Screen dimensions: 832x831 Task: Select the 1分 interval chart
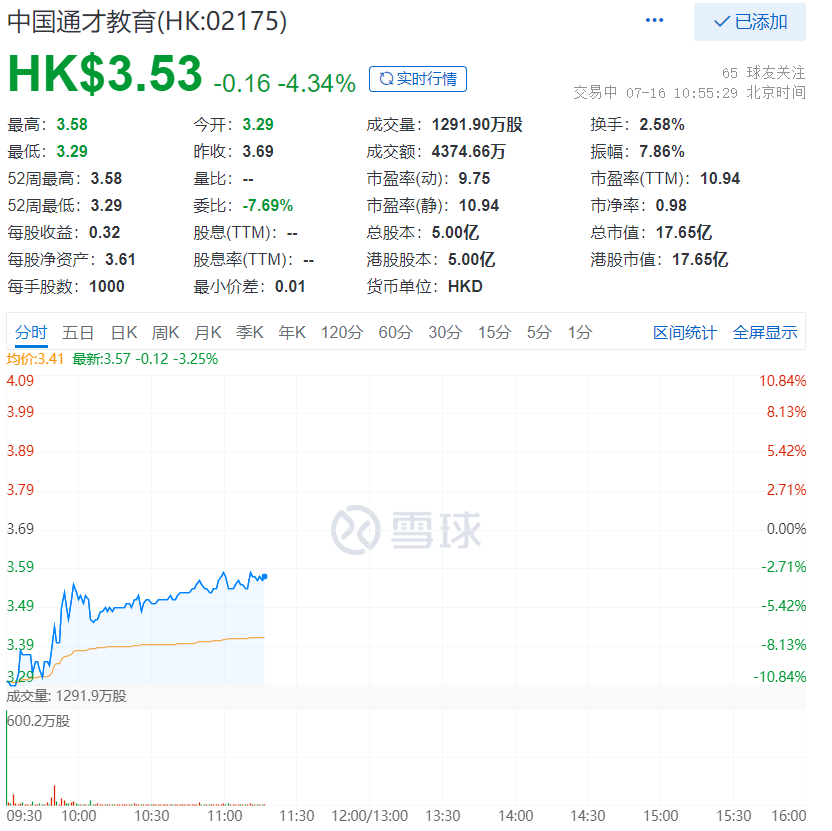(x=580, y=333)
